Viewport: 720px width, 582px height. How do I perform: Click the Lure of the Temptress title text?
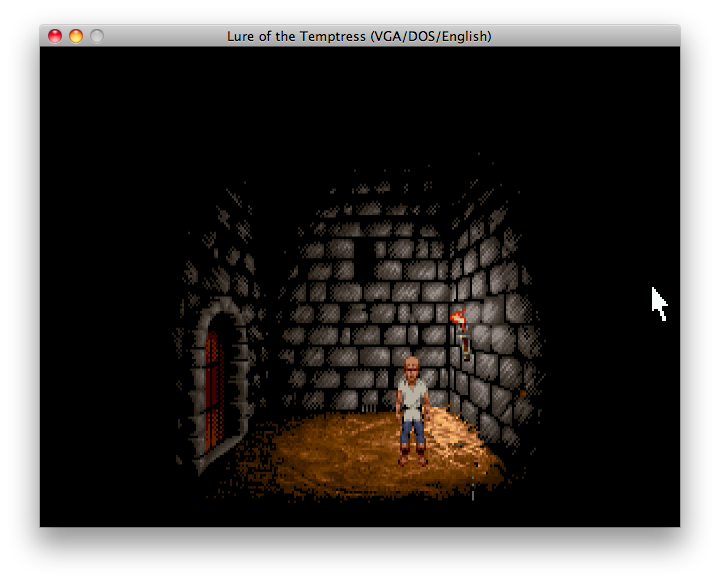pos(359,36)
